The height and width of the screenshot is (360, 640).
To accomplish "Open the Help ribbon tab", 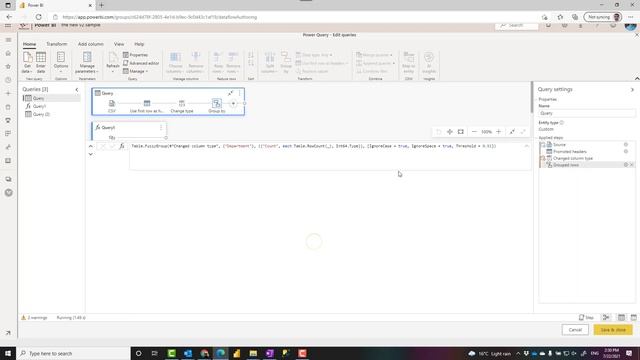I will (139, 44).
